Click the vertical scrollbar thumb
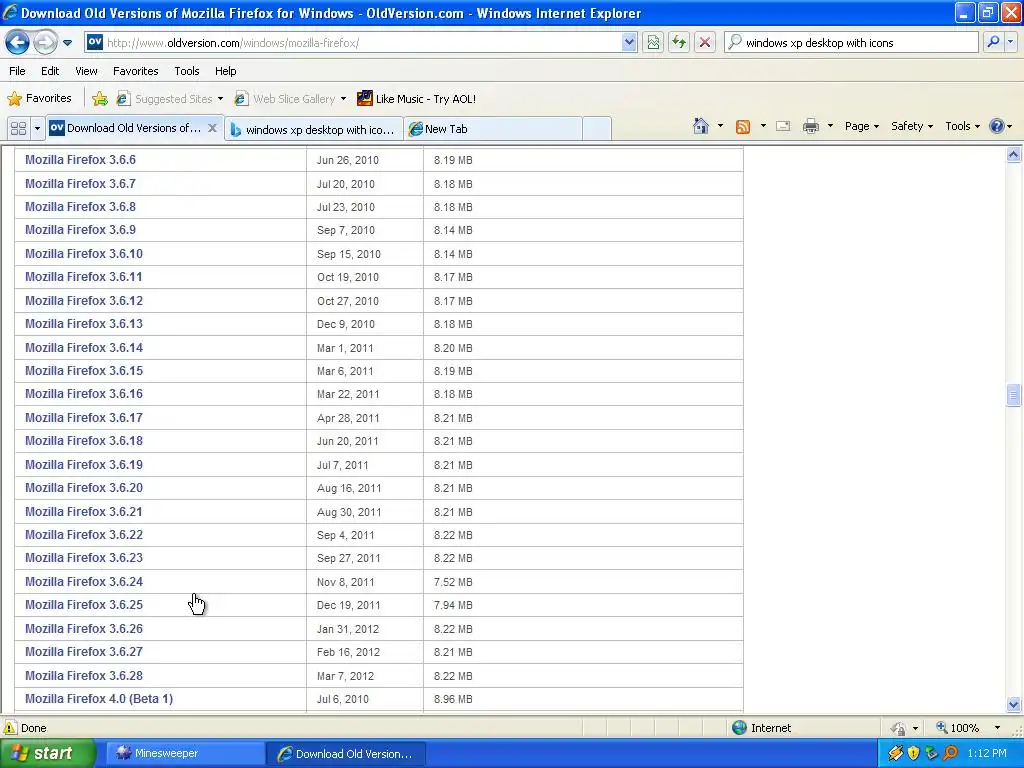The height and width of the screenshot is (768, 1024). (1013, 395)
